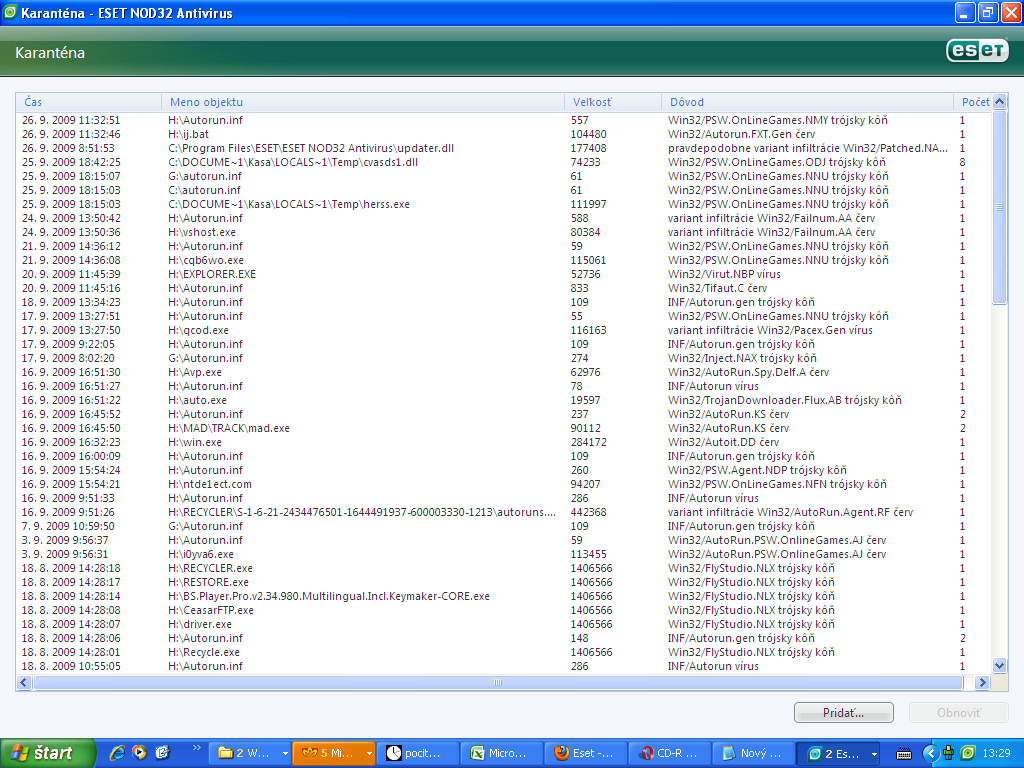Viewport: 1024px width, 768px height.
Task: Select the H:\Recycle.exe entry
Action: (x=504, y=652)
